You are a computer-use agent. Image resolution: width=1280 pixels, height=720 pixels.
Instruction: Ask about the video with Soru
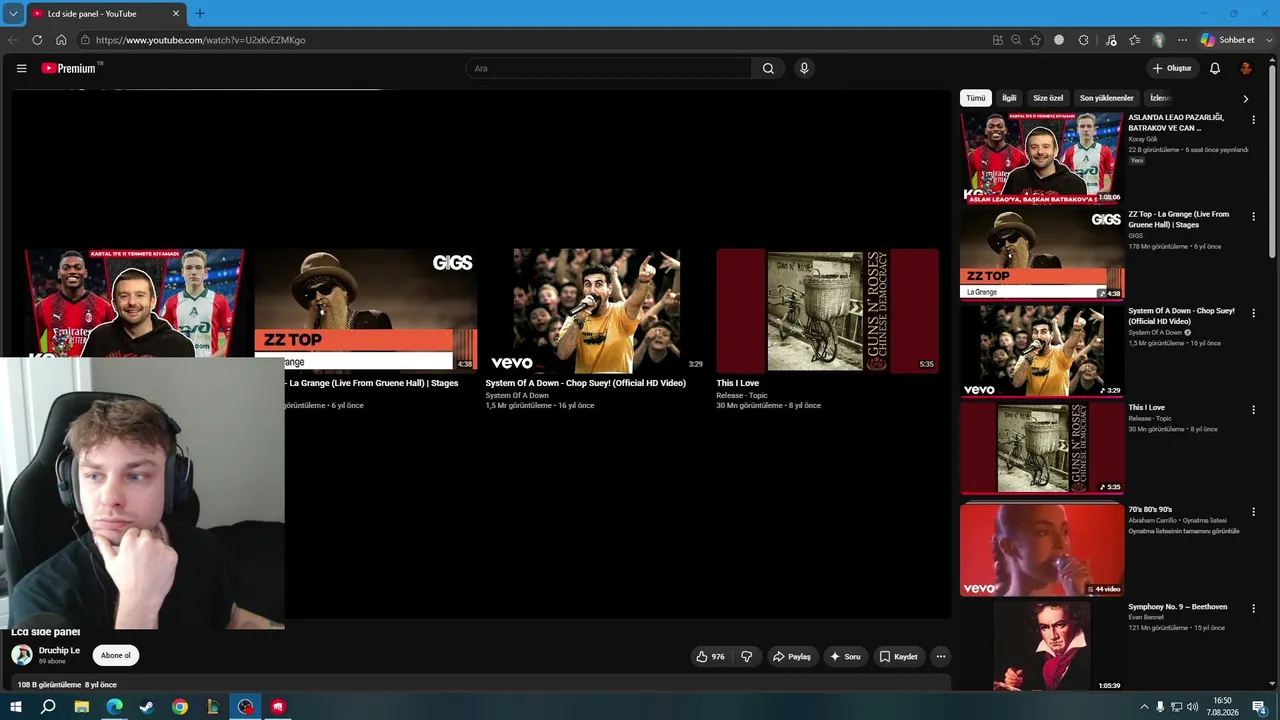[x=845, y=657]
